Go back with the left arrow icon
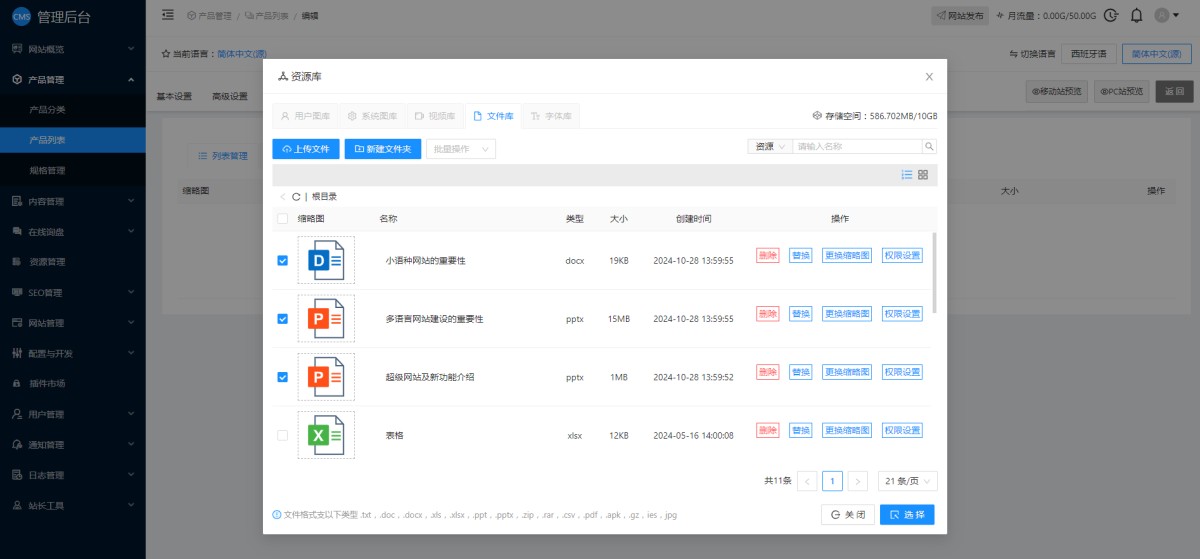Screen dimensions: 1200x559 pyautogui.click(x=283, y=197)
